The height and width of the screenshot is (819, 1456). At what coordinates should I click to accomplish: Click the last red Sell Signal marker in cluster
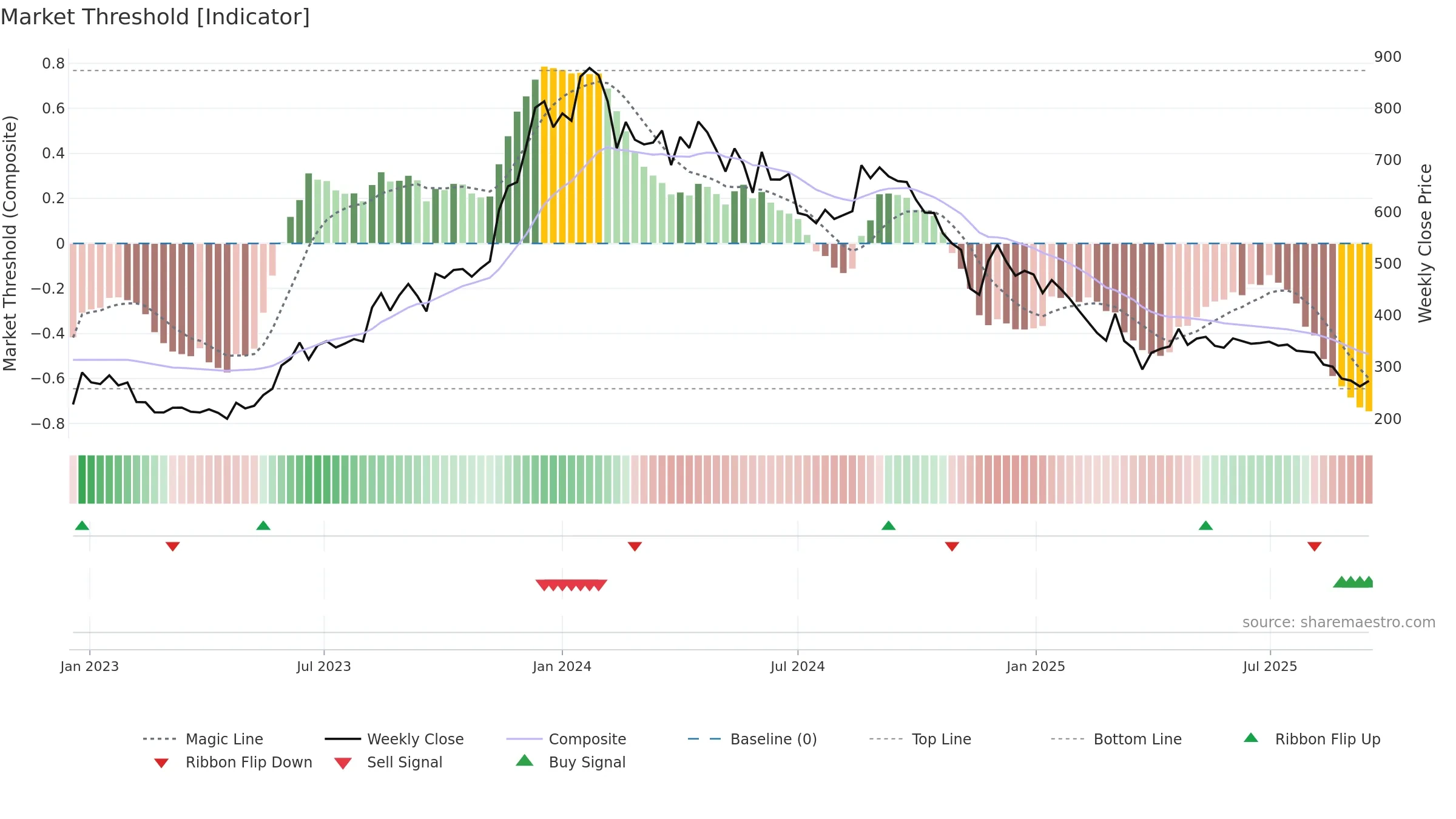click(x=599, y=585)
